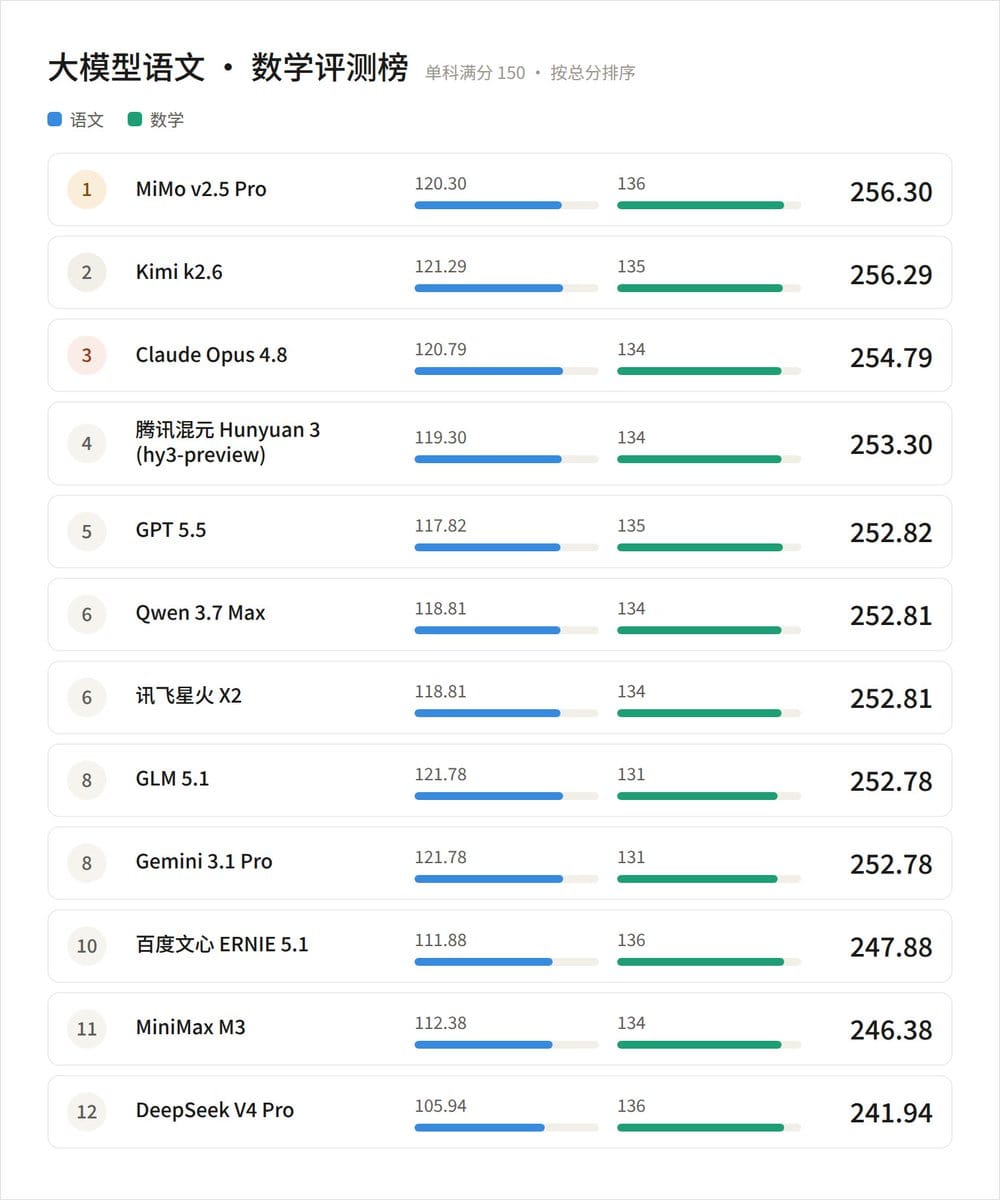Screen dimensions: 1000x1200
Task: Click the rank 12 badge beside DeepSeek V4 Pro
Action: [87, 1112]
